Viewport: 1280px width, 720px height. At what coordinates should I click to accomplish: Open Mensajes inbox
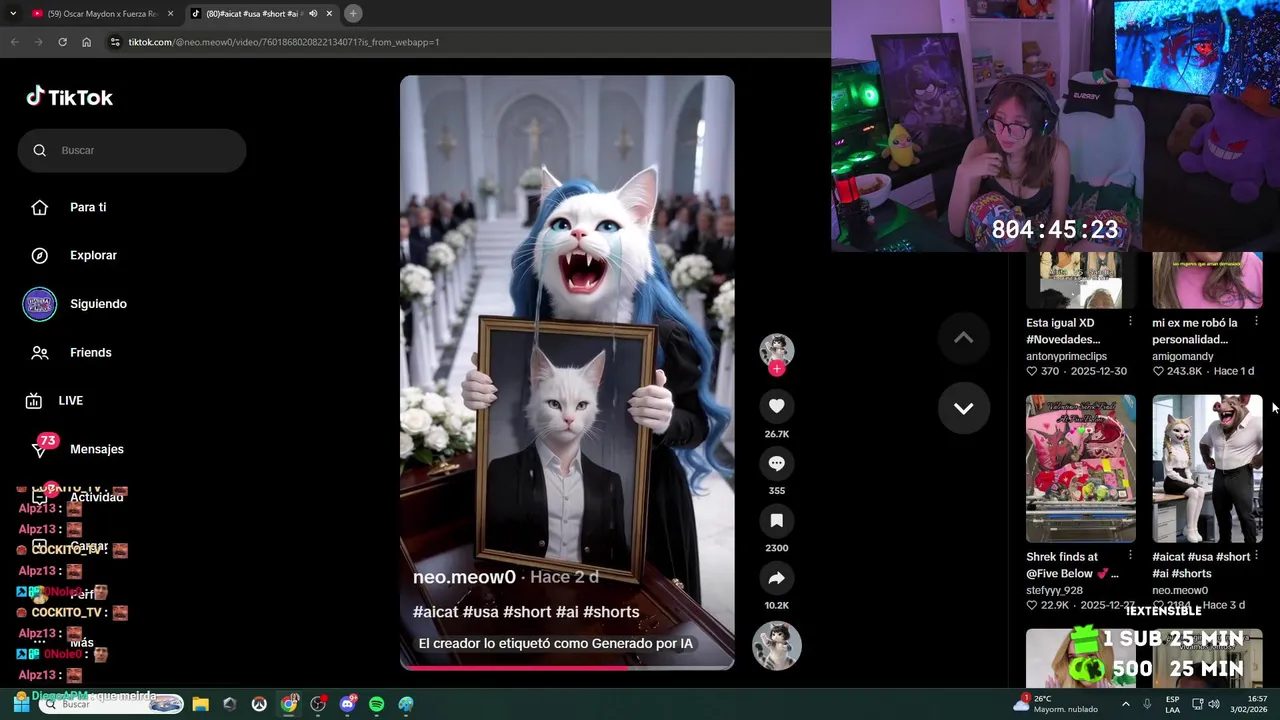[x=97, y=449]
